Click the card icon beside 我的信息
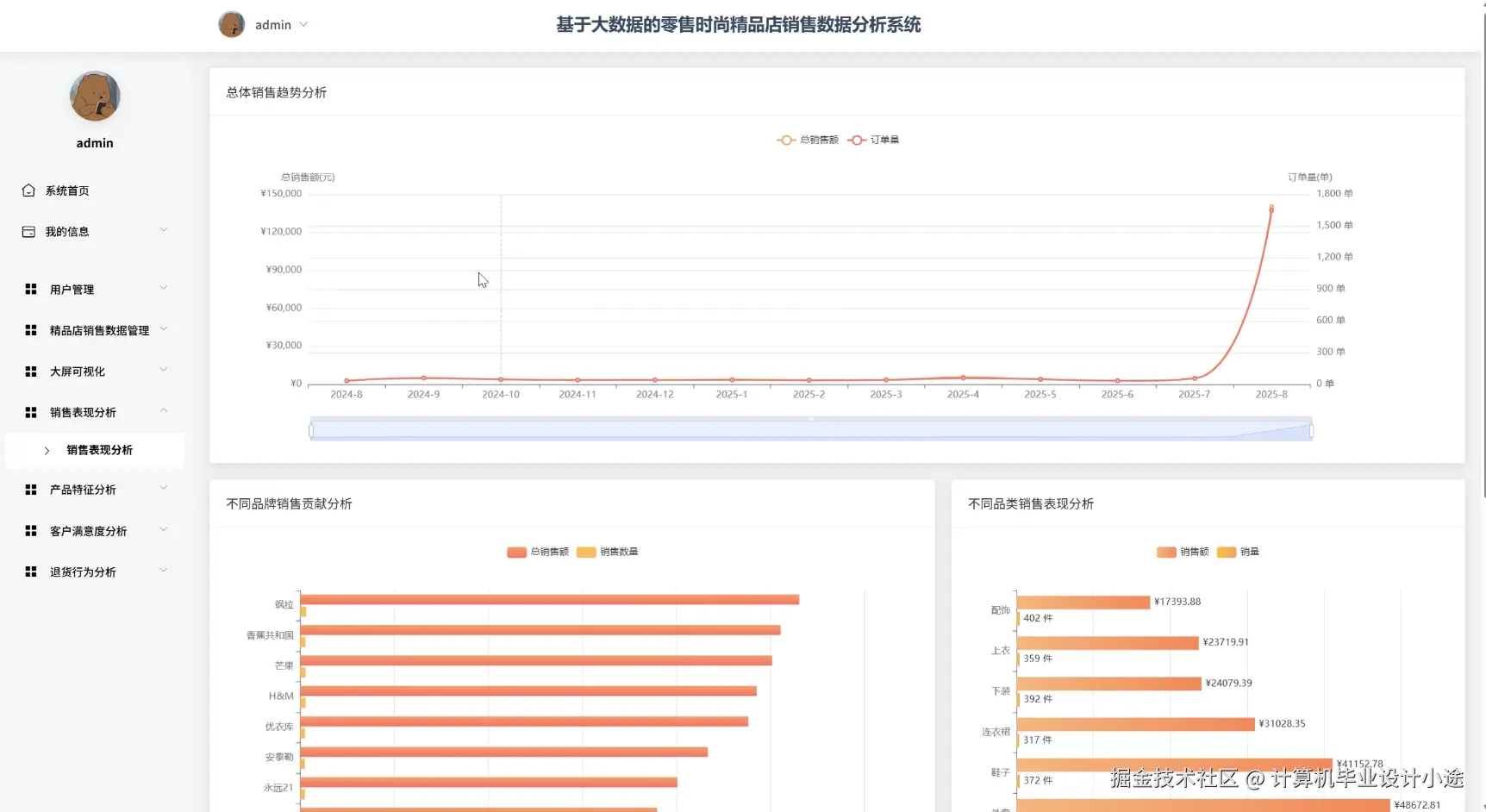 tap(28, 232)
